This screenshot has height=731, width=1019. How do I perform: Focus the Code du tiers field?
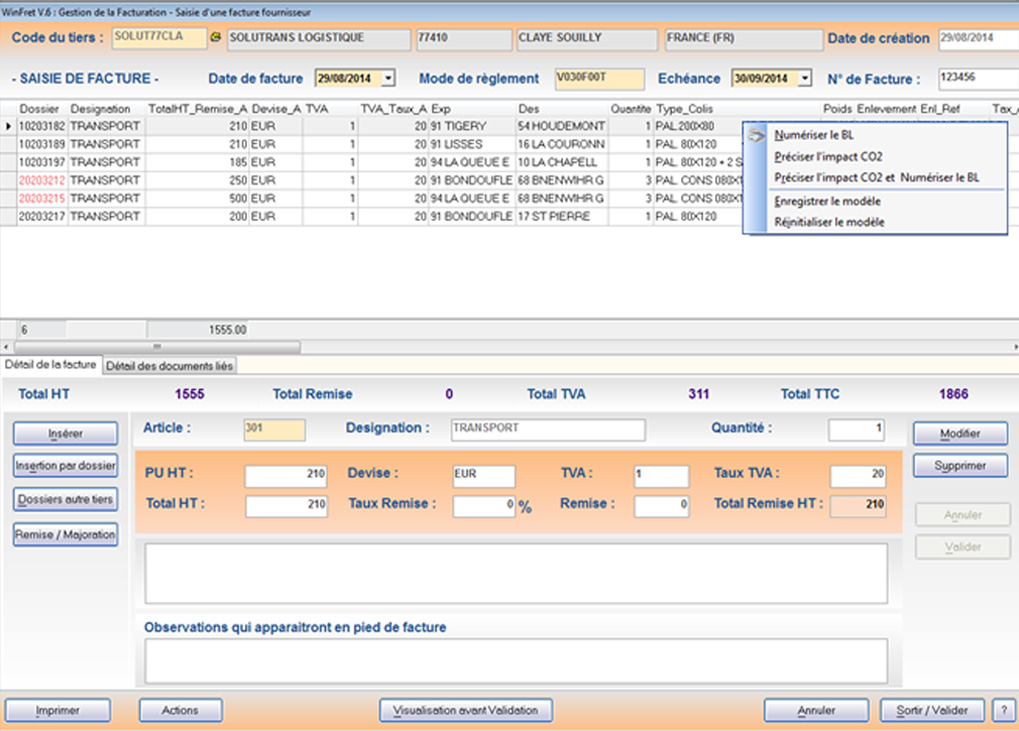tap(159, 38)
